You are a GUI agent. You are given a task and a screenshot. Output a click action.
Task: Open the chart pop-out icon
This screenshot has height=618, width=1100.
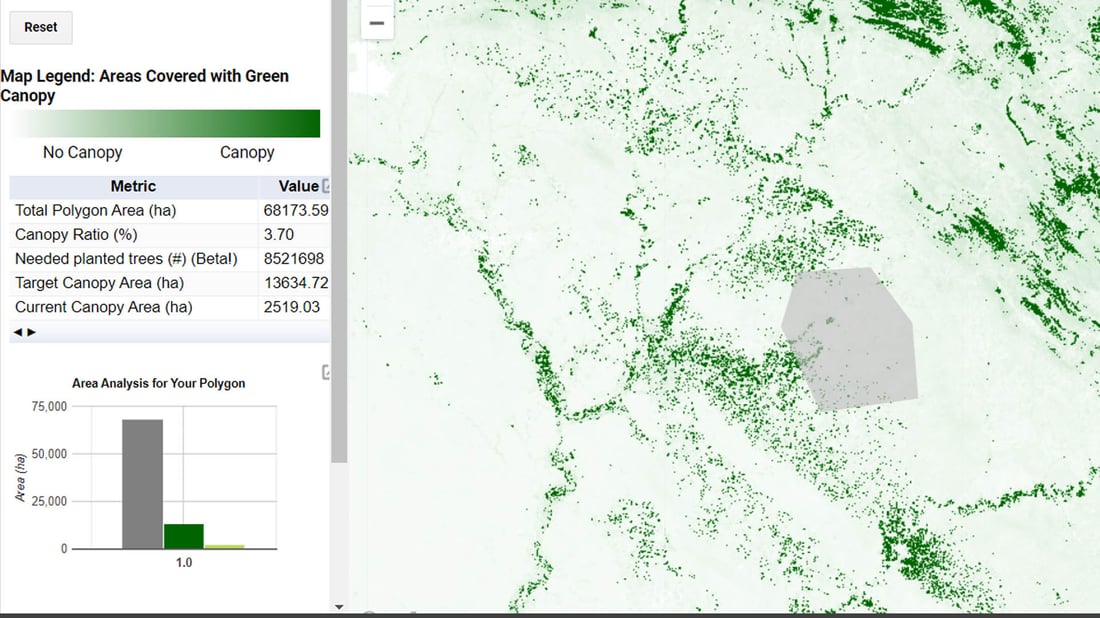click(x=326, y=373)
